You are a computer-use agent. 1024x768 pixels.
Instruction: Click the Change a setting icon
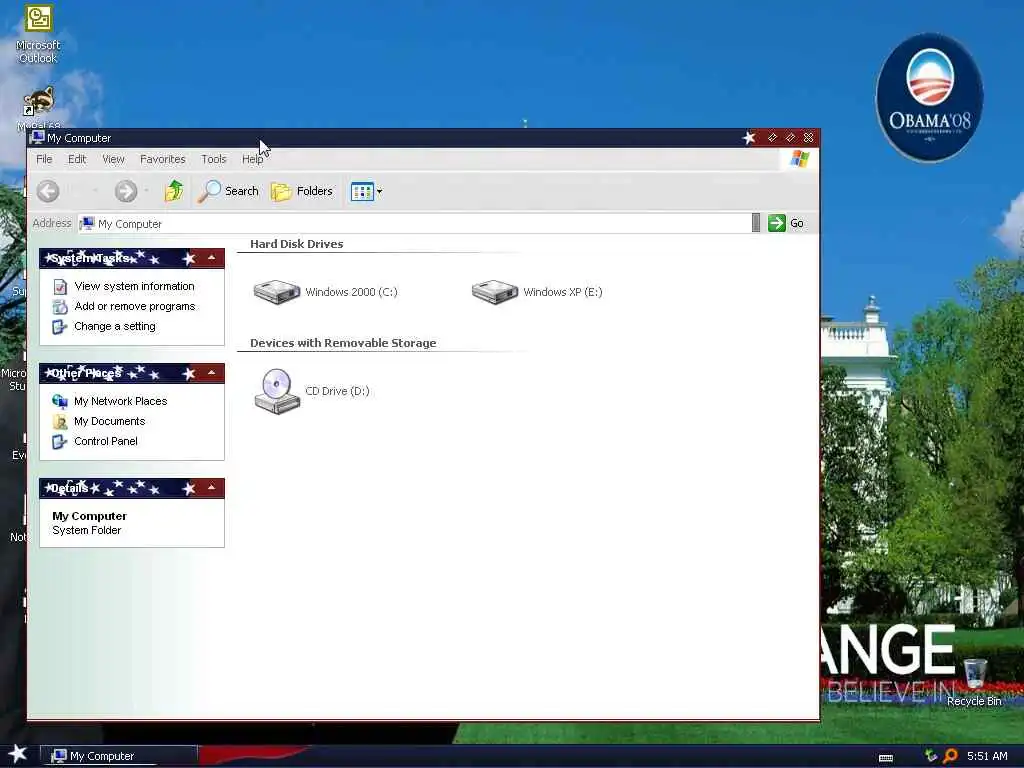59,327
